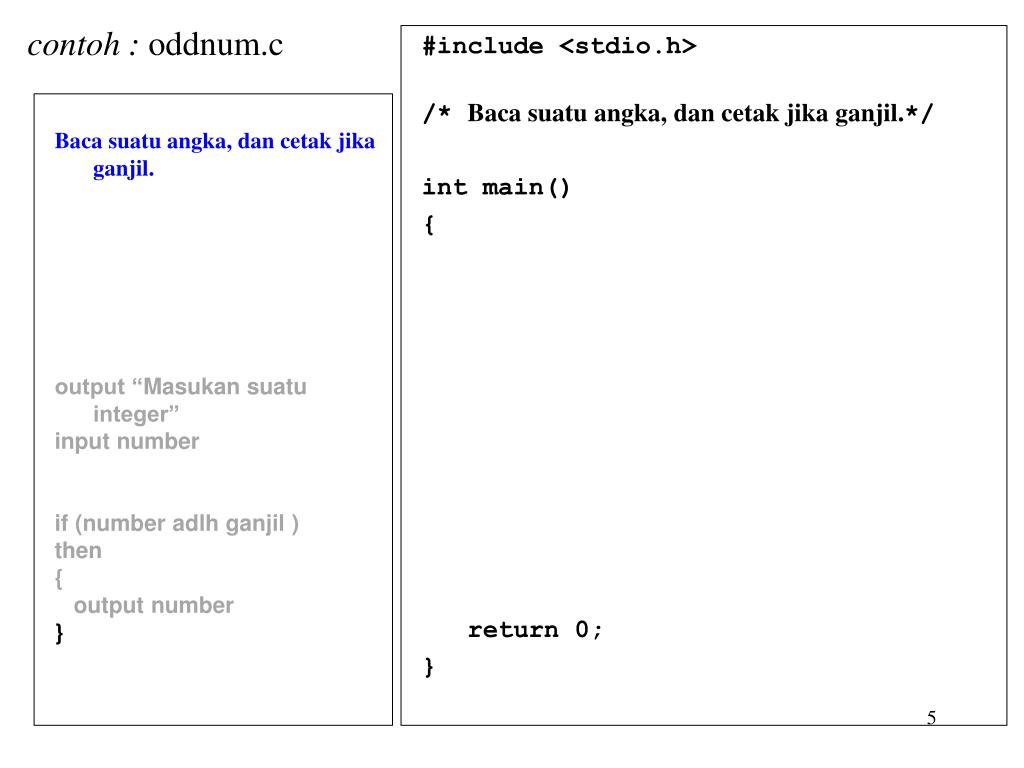This screenshot has height=768, width=1024.
Task: Click the gray line "output “Masukan suatu"
Action: click(x=181, y=387)
